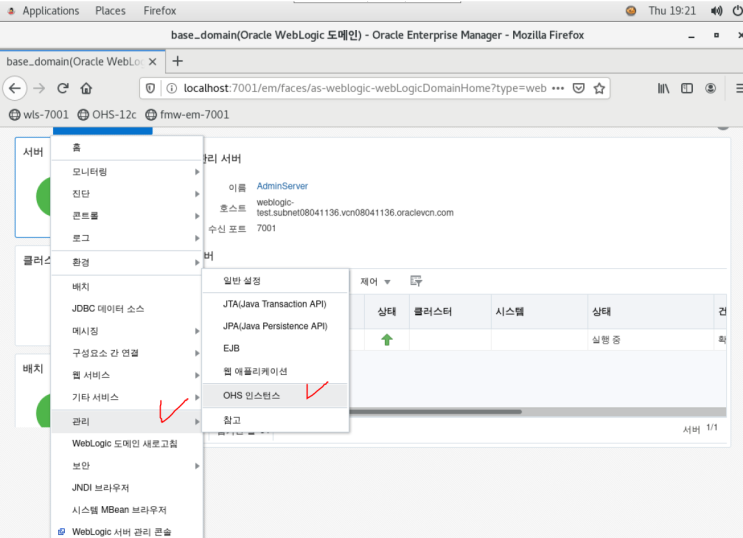Click the horizontal table scrollbar

point(435,411)
